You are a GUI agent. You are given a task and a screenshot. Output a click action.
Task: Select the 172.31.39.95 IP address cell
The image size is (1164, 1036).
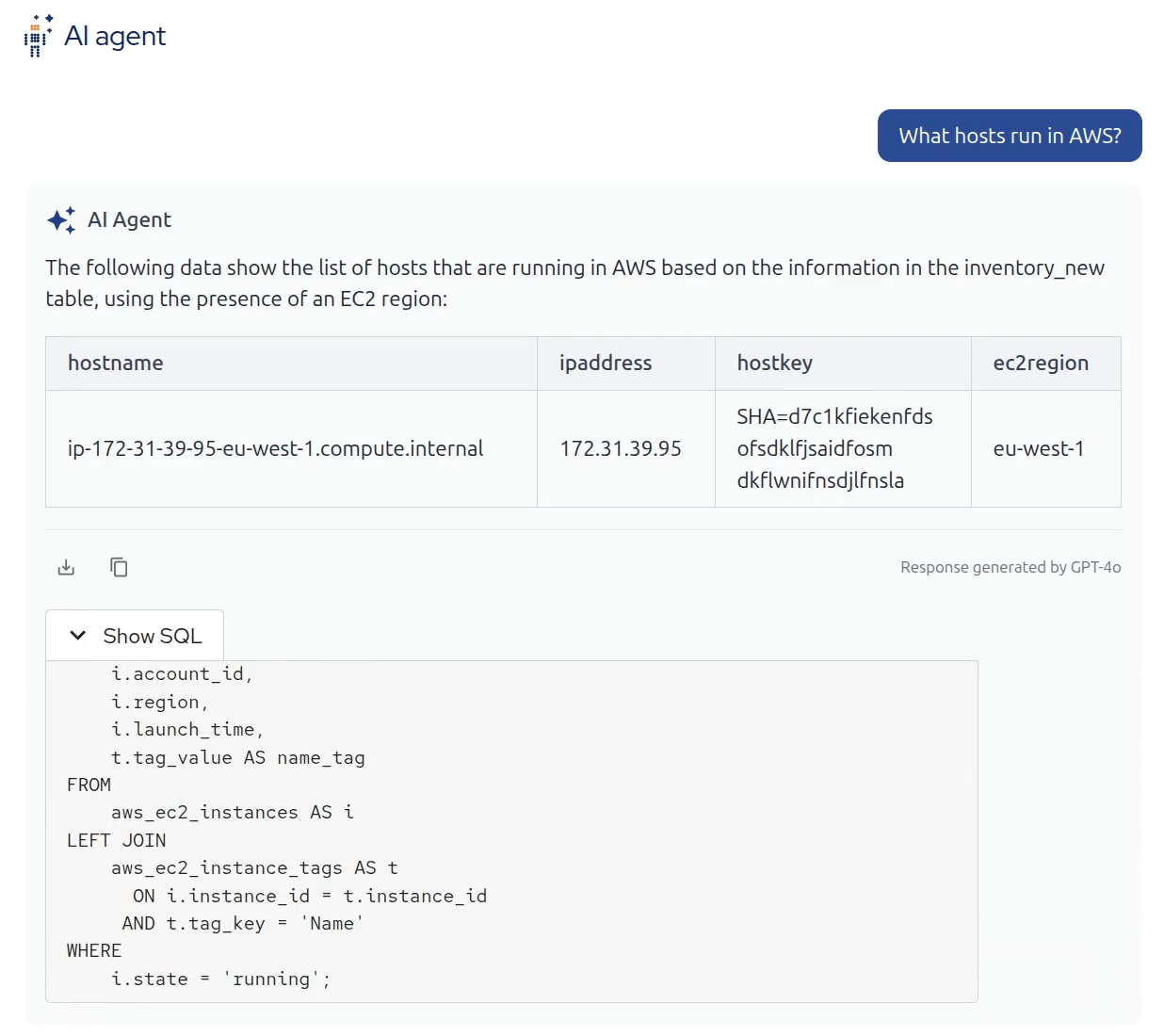pyautogui.click(x=621, y=449)
